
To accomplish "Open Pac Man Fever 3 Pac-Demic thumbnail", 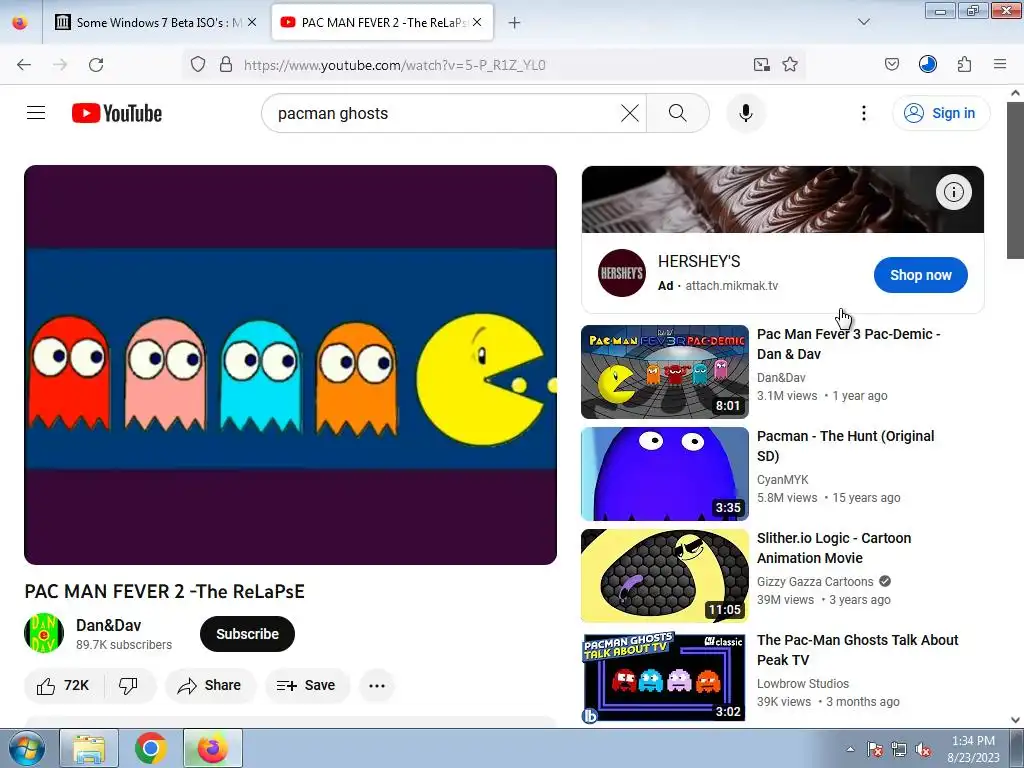I will click(665, 372).
